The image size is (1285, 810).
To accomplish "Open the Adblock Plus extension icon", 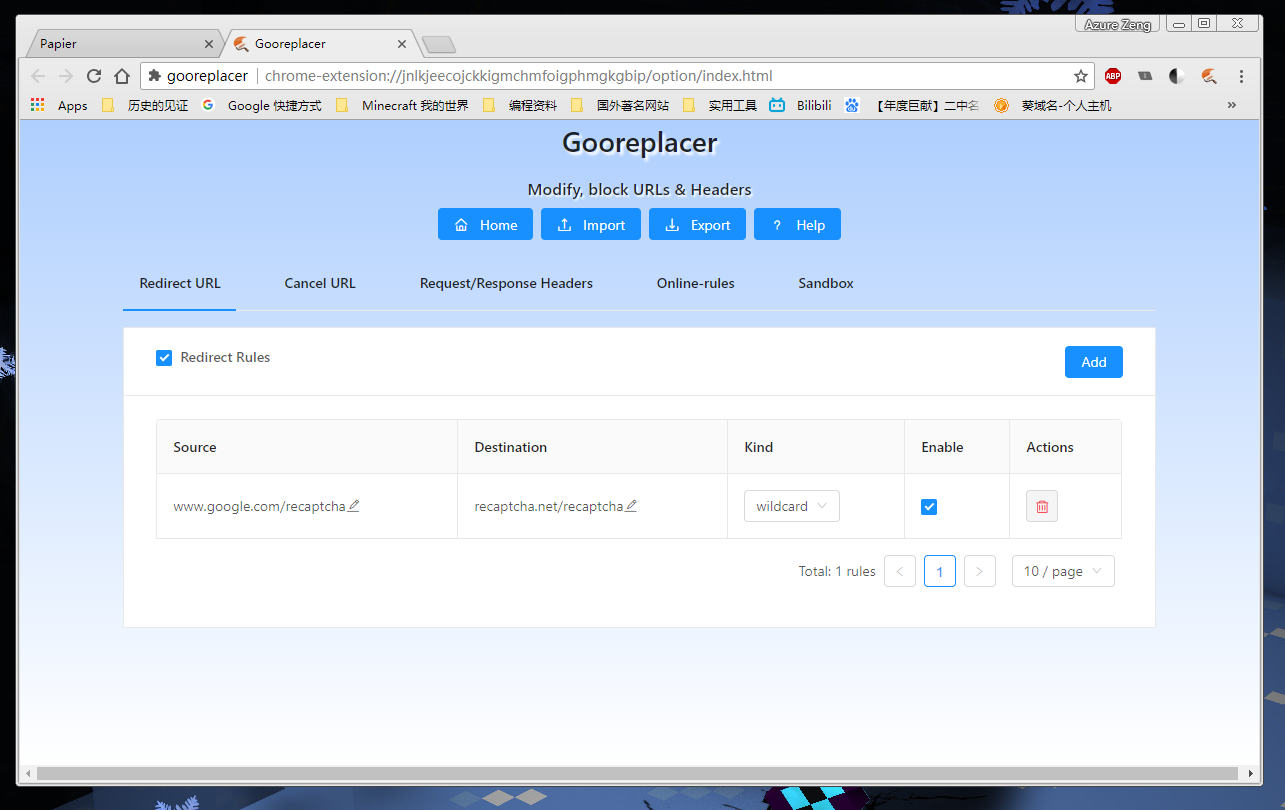I will click(x=1113, y=76).
